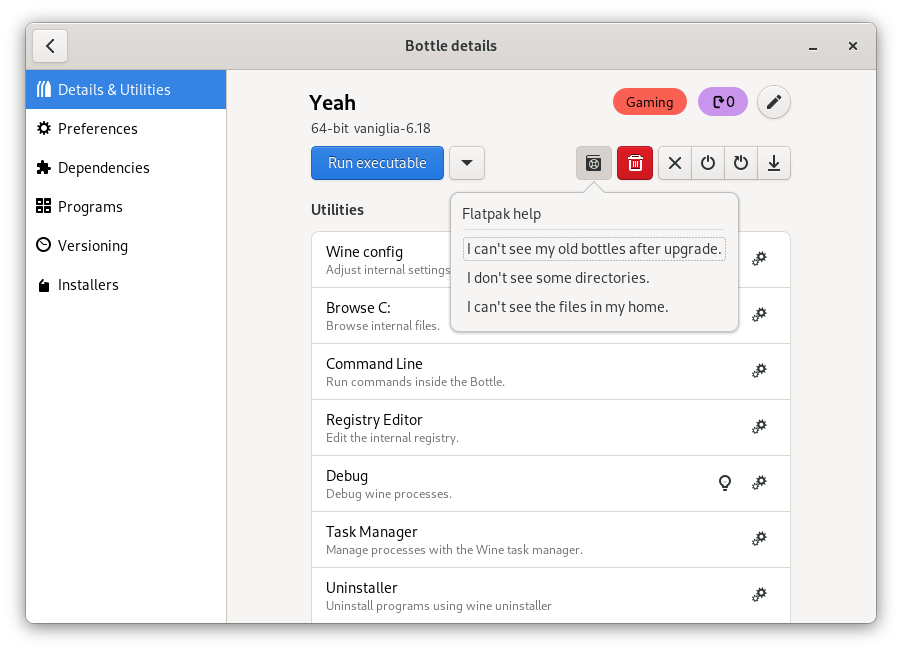Open gear options menu for Uninstaller
902x652 pixels.
[759, 595]
